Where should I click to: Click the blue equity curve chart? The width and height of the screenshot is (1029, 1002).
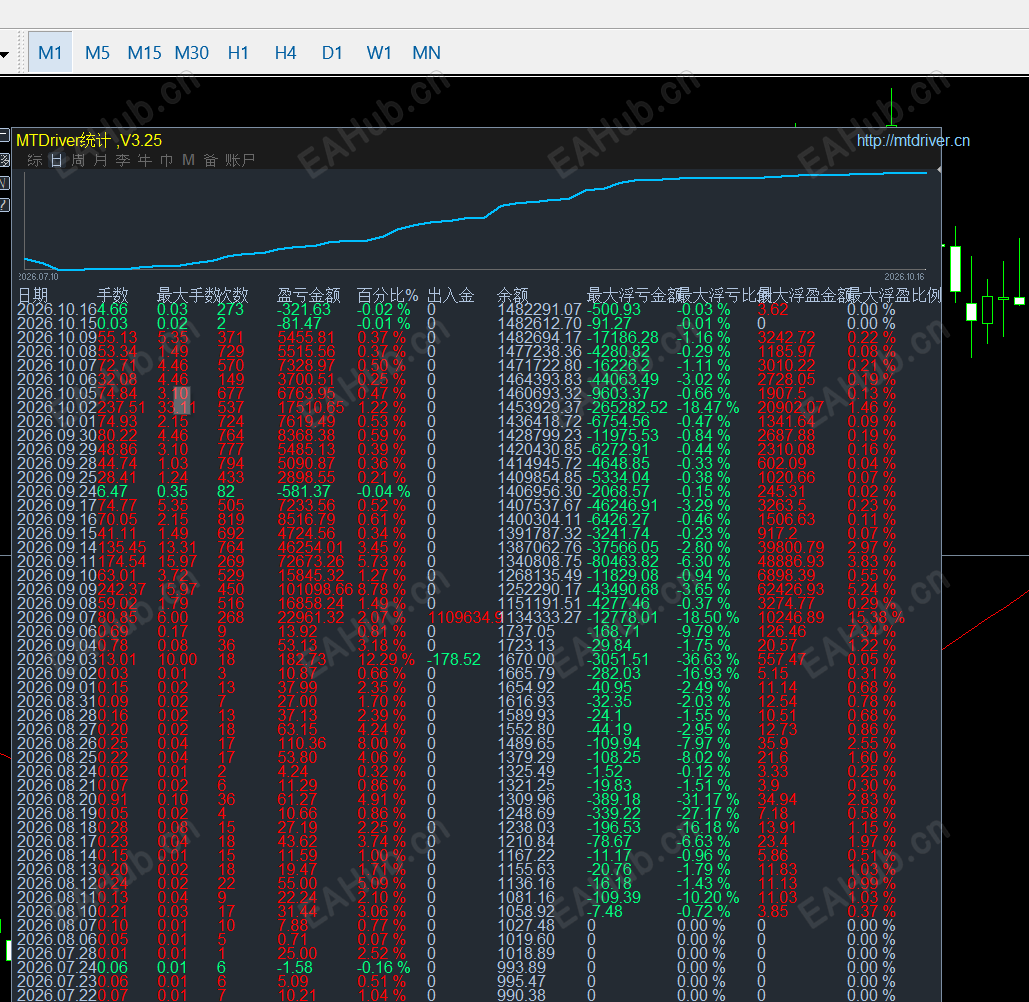(x=475, y=220)
